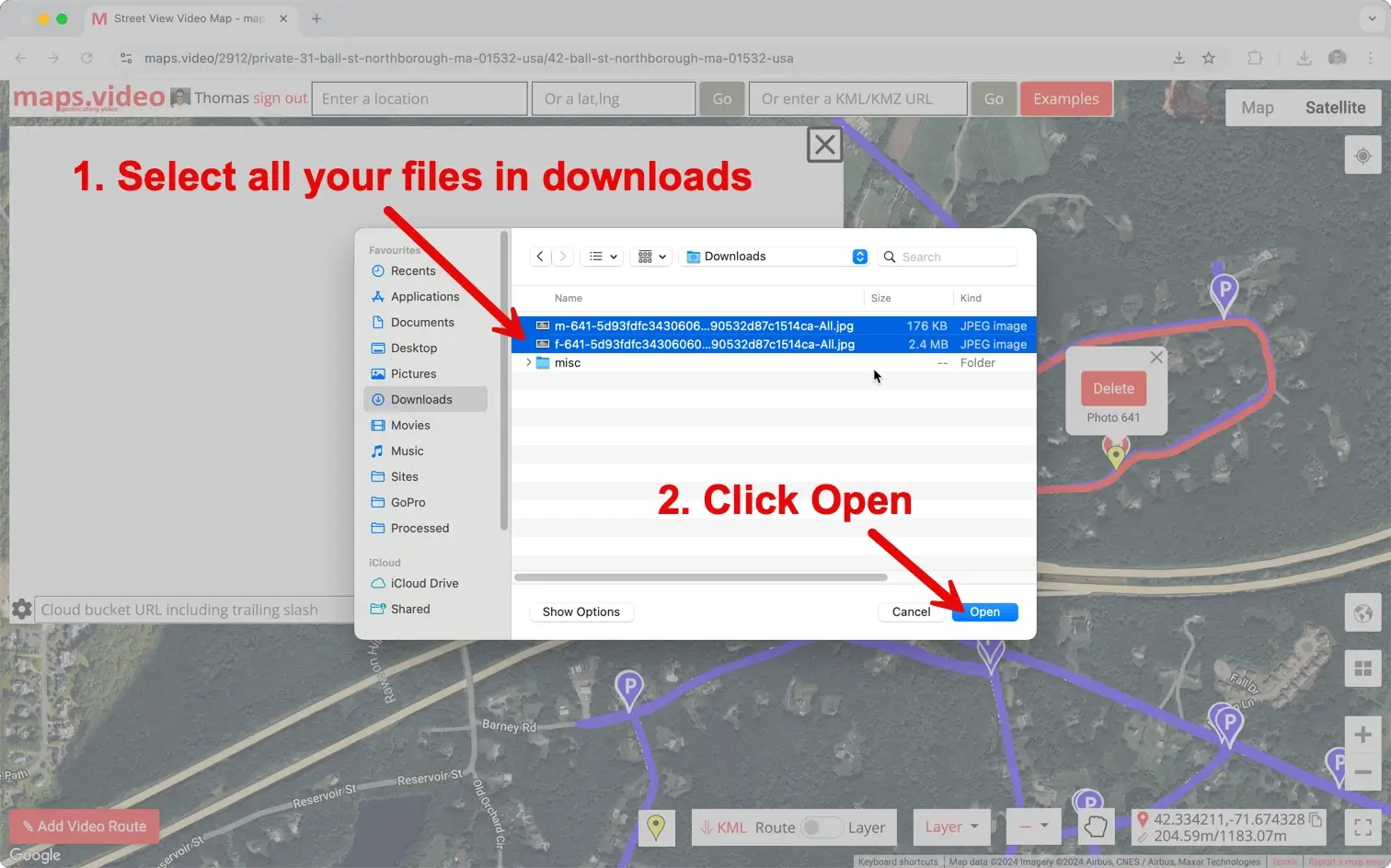Select file m-641-5d93fdfc3430606 All.jpg
Image resolution: width=1391 pixels, height=868 pixels.
pos(774,325)
